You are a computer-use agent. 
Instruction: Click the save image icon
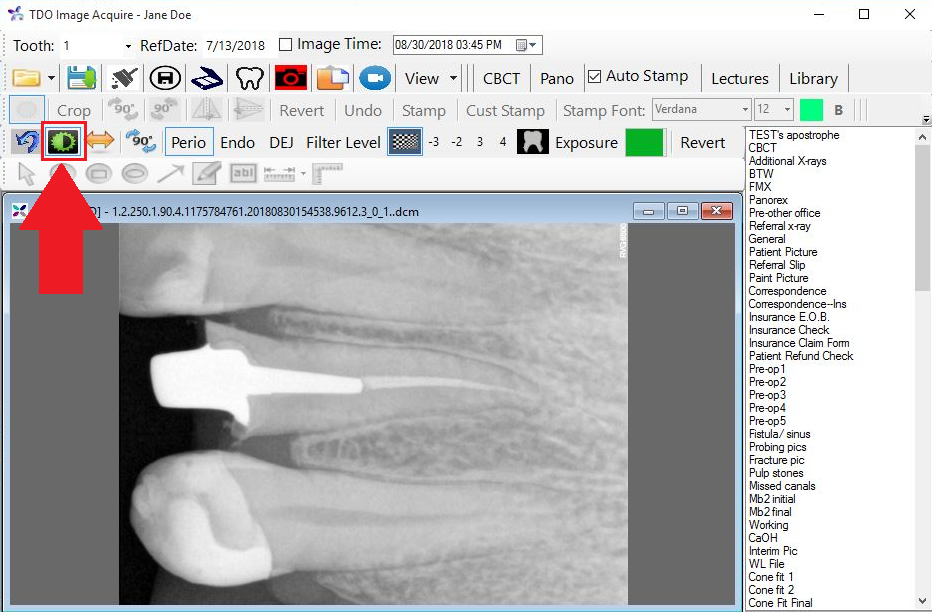pos(81,77)
